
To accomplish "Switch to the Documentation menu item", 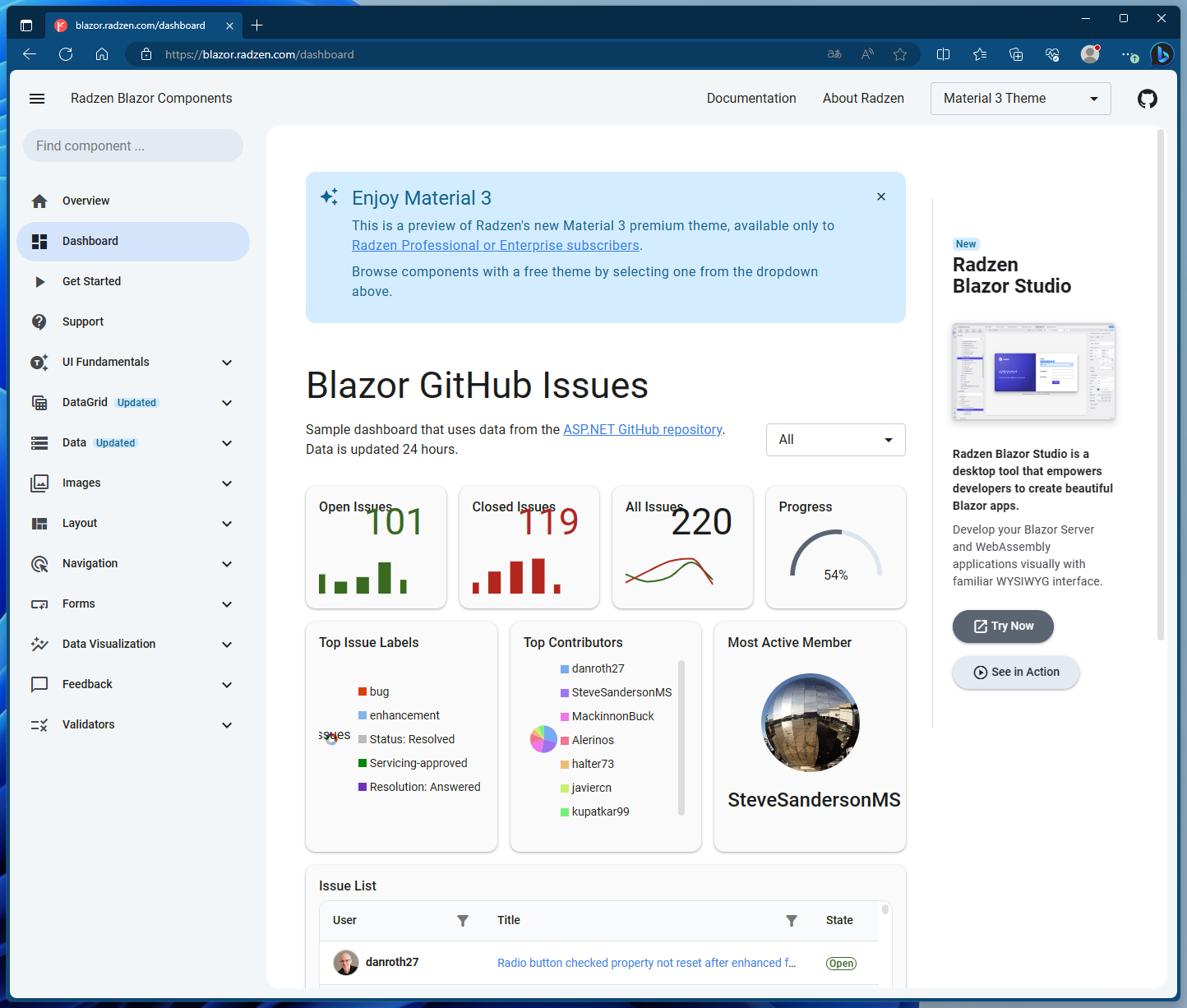I will (751, 98).
